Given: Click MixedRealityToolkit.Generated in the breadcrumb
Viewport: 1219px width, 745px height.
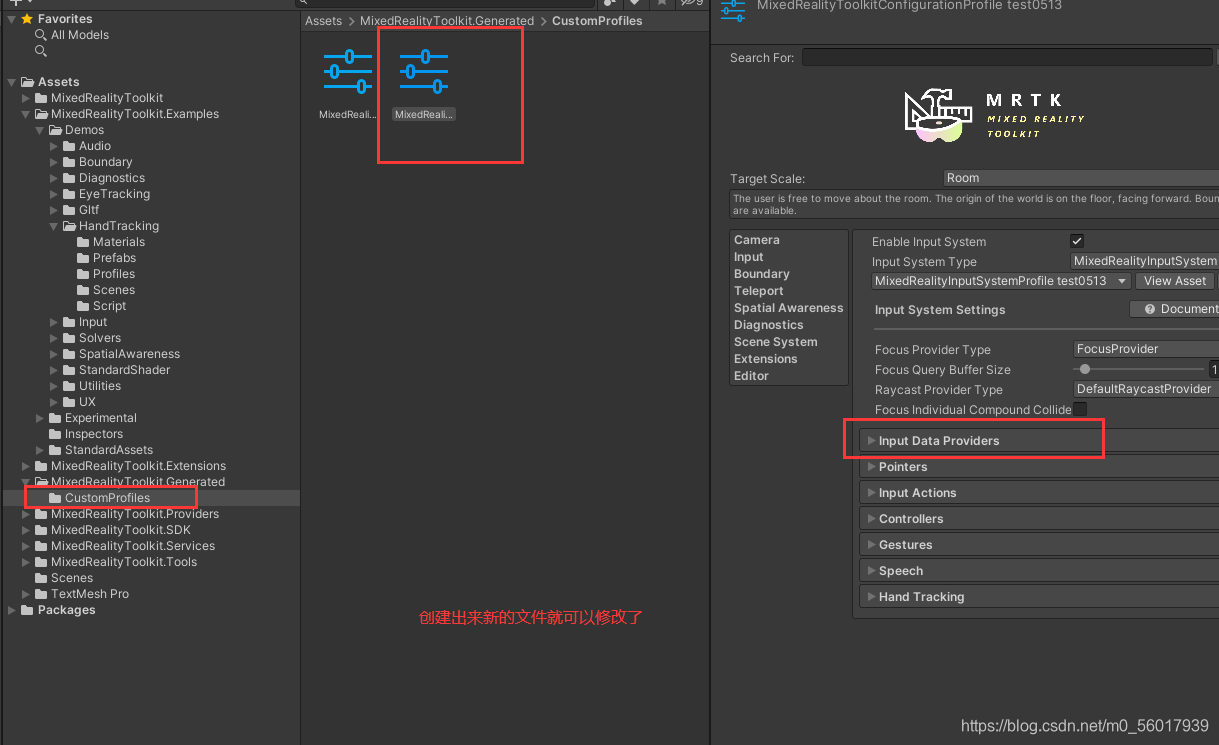Looking at the screenshot, I should 448,20.
